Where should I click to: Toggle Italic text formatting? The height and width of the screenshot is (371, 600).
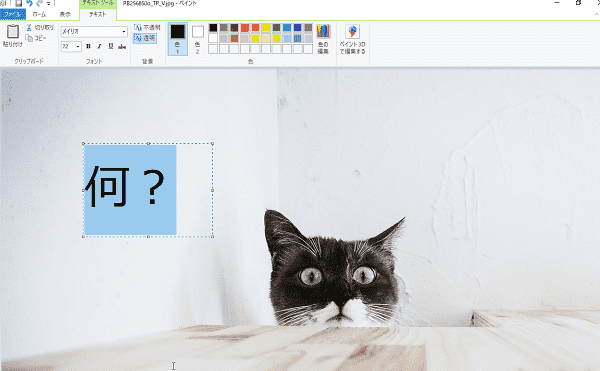point(99,46)
